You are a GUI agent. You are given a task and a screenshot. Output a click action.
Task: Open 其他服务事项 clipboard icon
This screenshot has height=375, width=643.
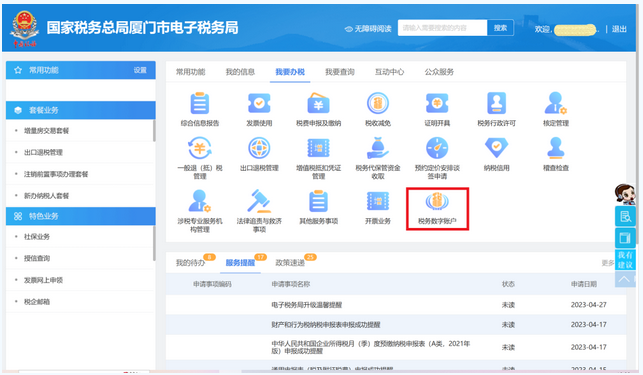tap(318, 201)
